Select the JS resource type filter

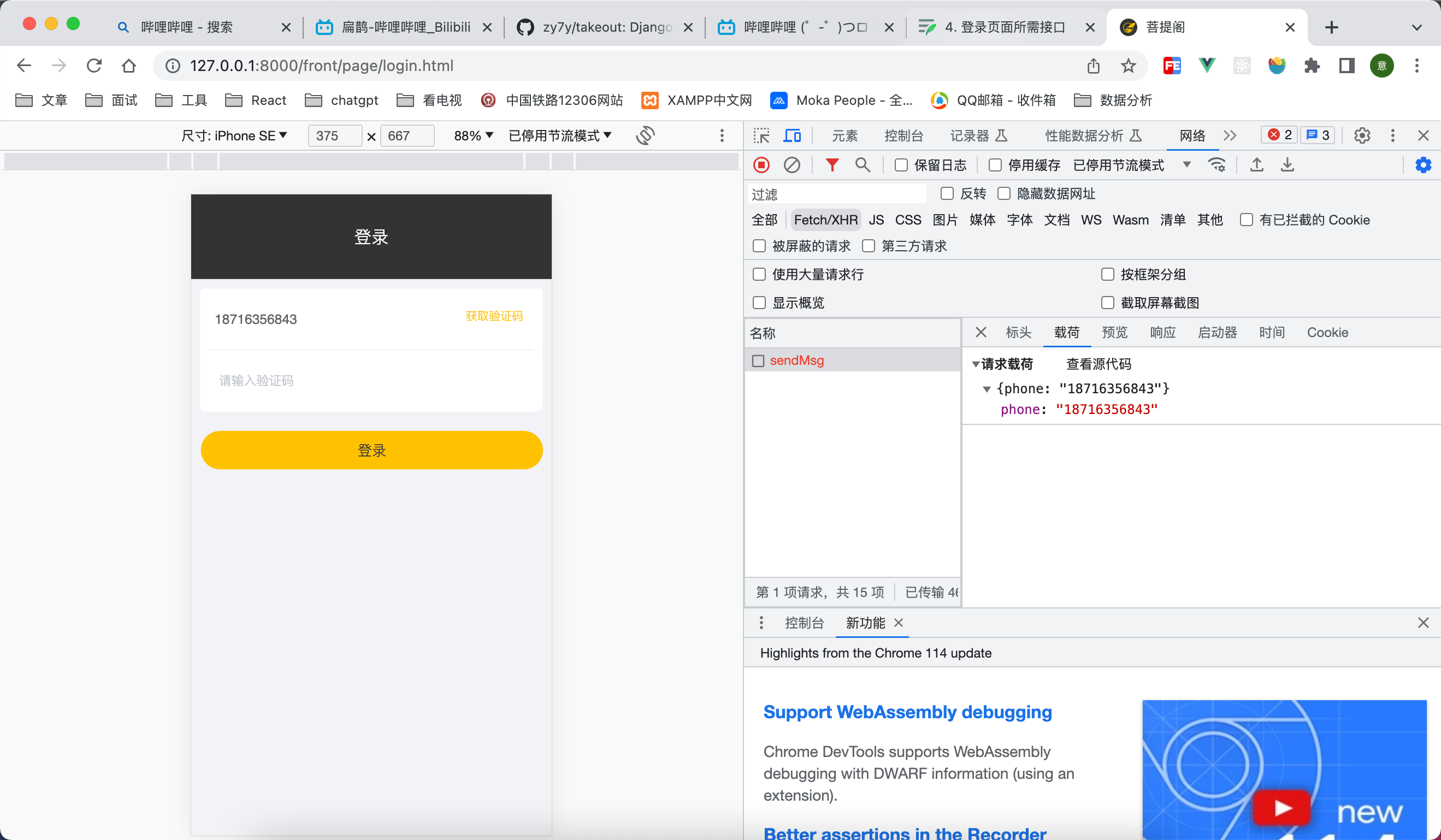[876, 220]
